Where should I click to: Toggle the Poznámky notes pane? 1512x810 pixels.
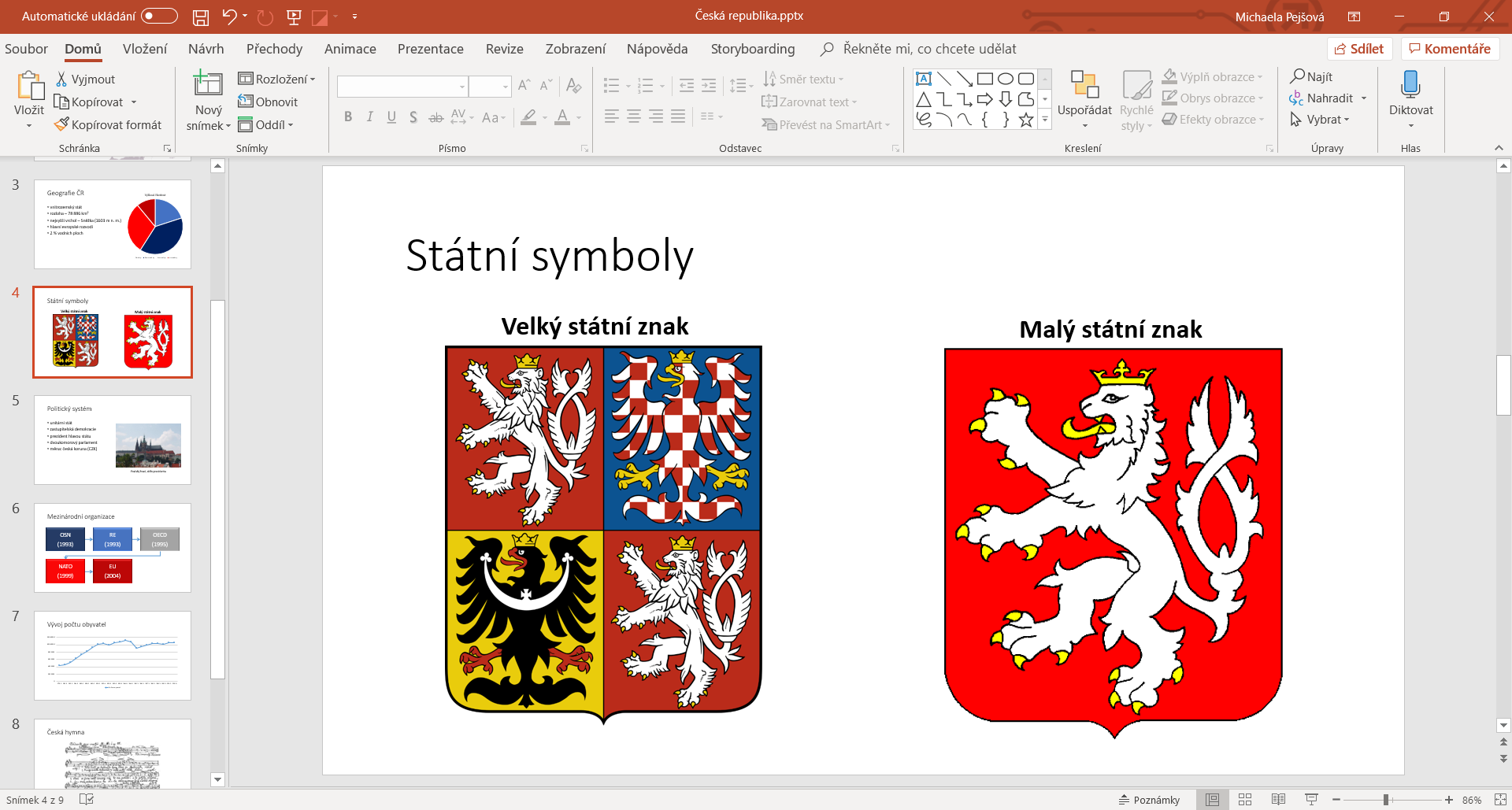coord(1150,800)
